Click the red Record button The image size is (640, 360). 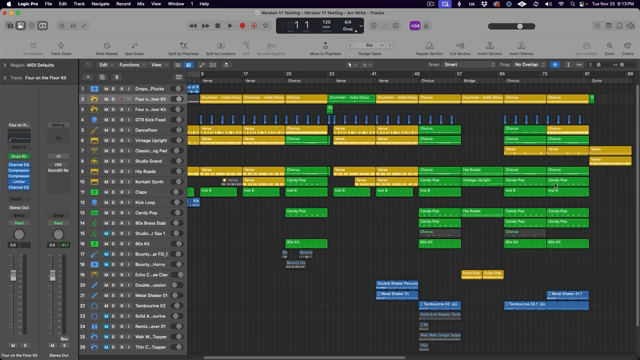point(242,26)
